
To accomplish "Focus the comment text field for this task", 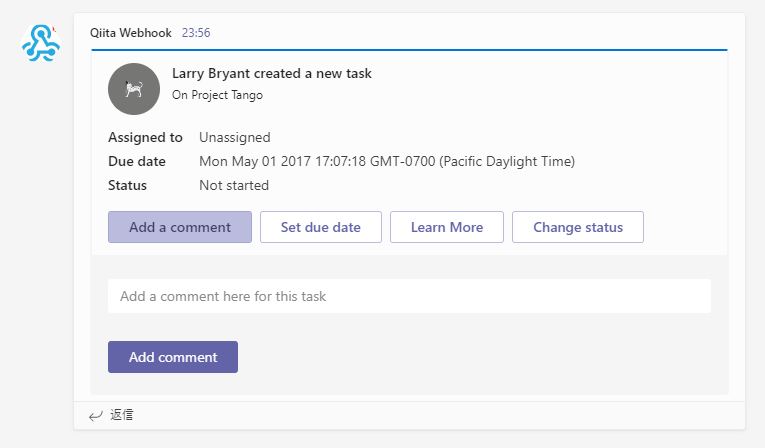I will click(x=409, y=296).
